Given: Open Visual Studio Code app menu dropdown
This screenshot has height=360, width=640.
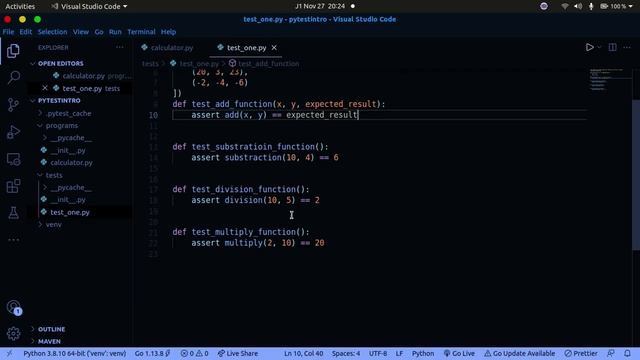Looking at the screenshot, I should [x=89, y=6].
